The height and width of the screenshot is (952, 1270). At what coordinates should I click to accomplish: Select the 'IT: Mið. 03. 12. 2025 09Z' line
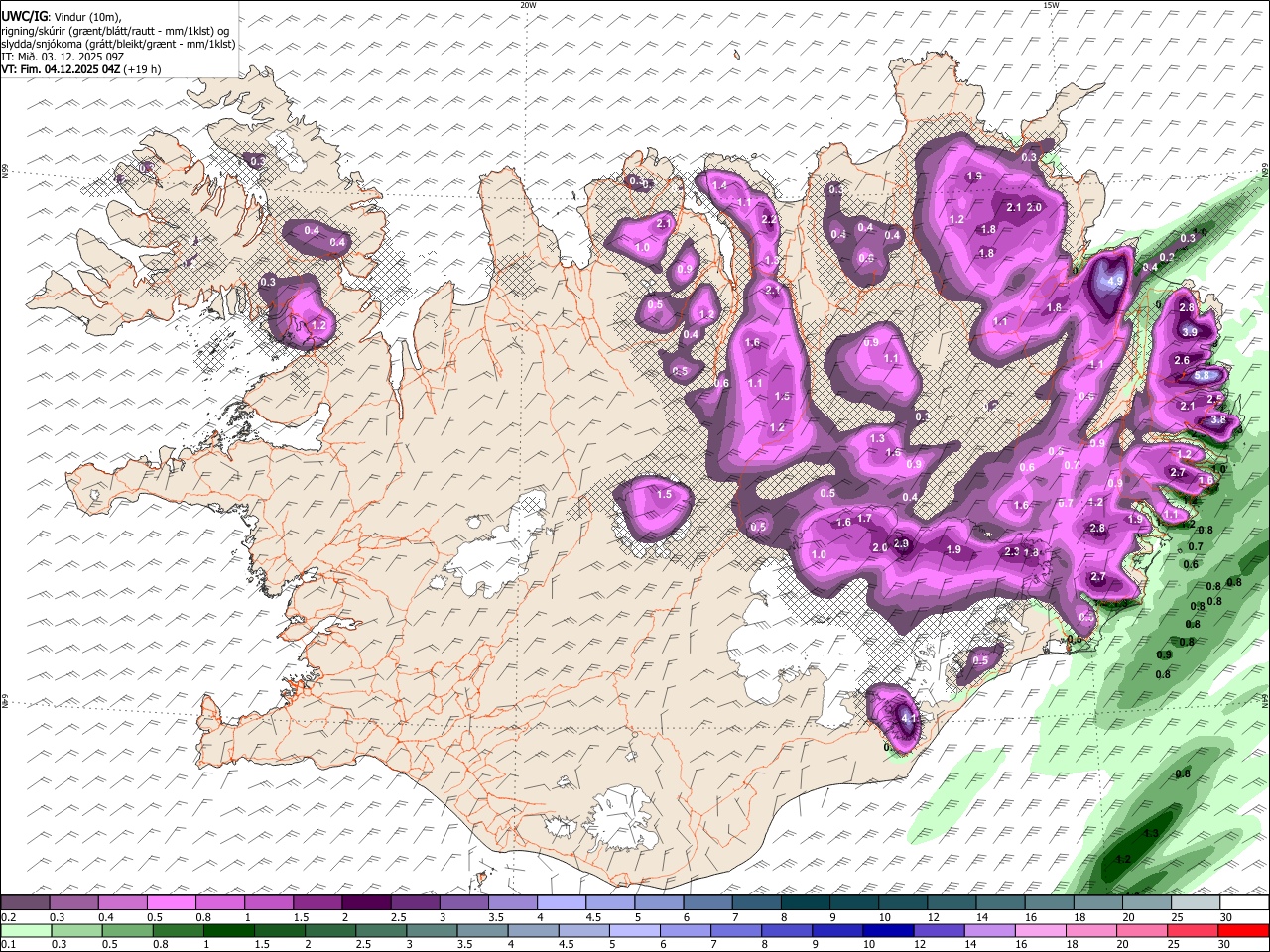[63, 57]
